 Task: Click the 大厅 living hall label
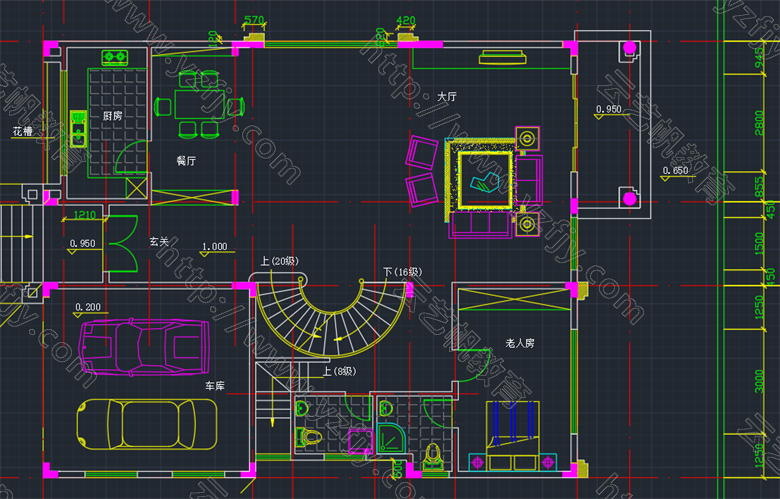pos(447,97)
